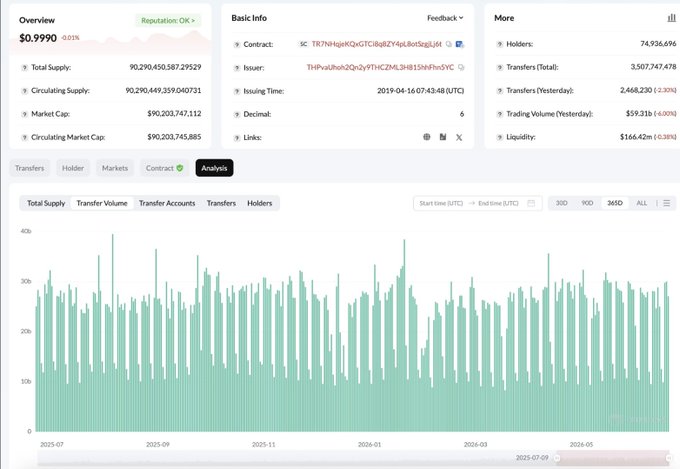
Task: Click the Issuing Time value 2019-04-16
Action: coord(420,91)
